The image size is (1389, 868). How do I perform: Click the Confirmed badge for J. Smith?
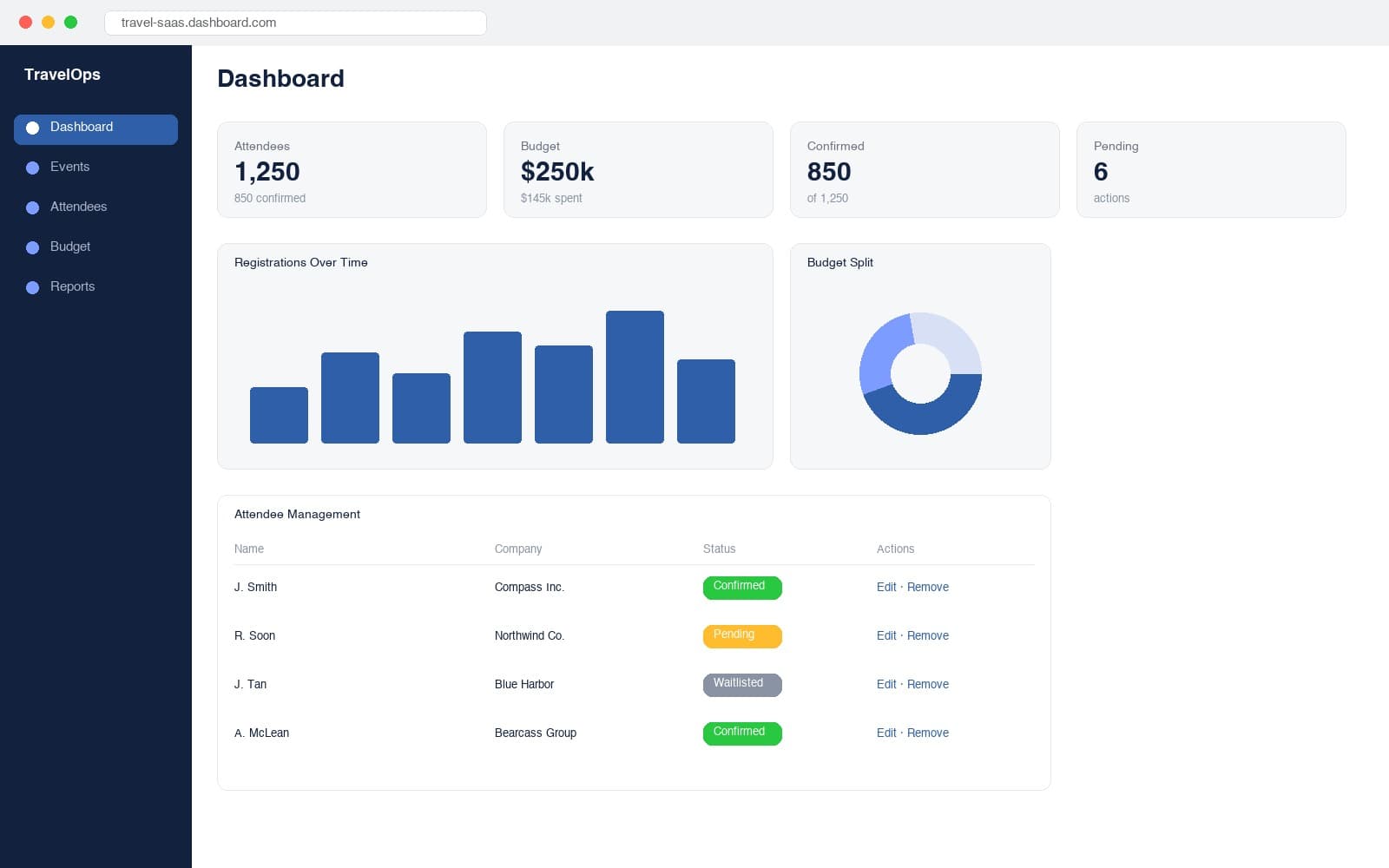tap(742, 588)
